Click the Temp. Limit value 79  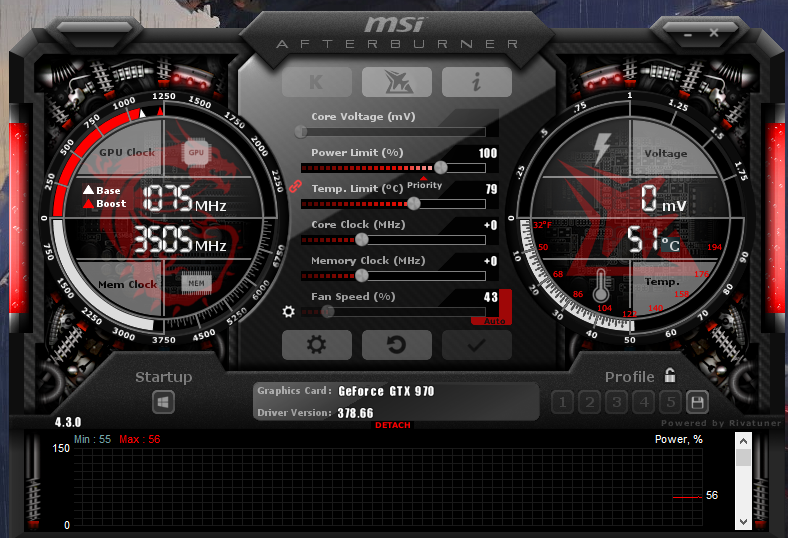tap(491, 189)
